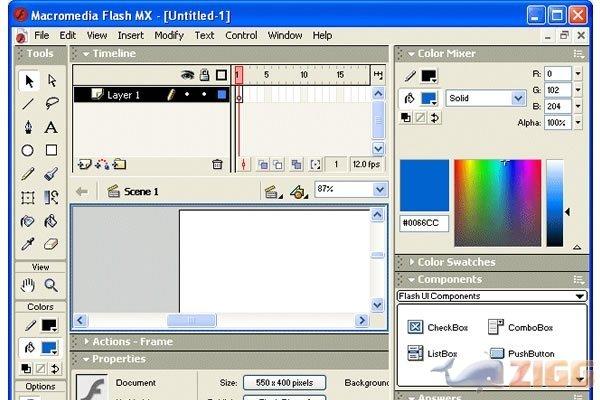Select the PushButton component

point(522,353)
